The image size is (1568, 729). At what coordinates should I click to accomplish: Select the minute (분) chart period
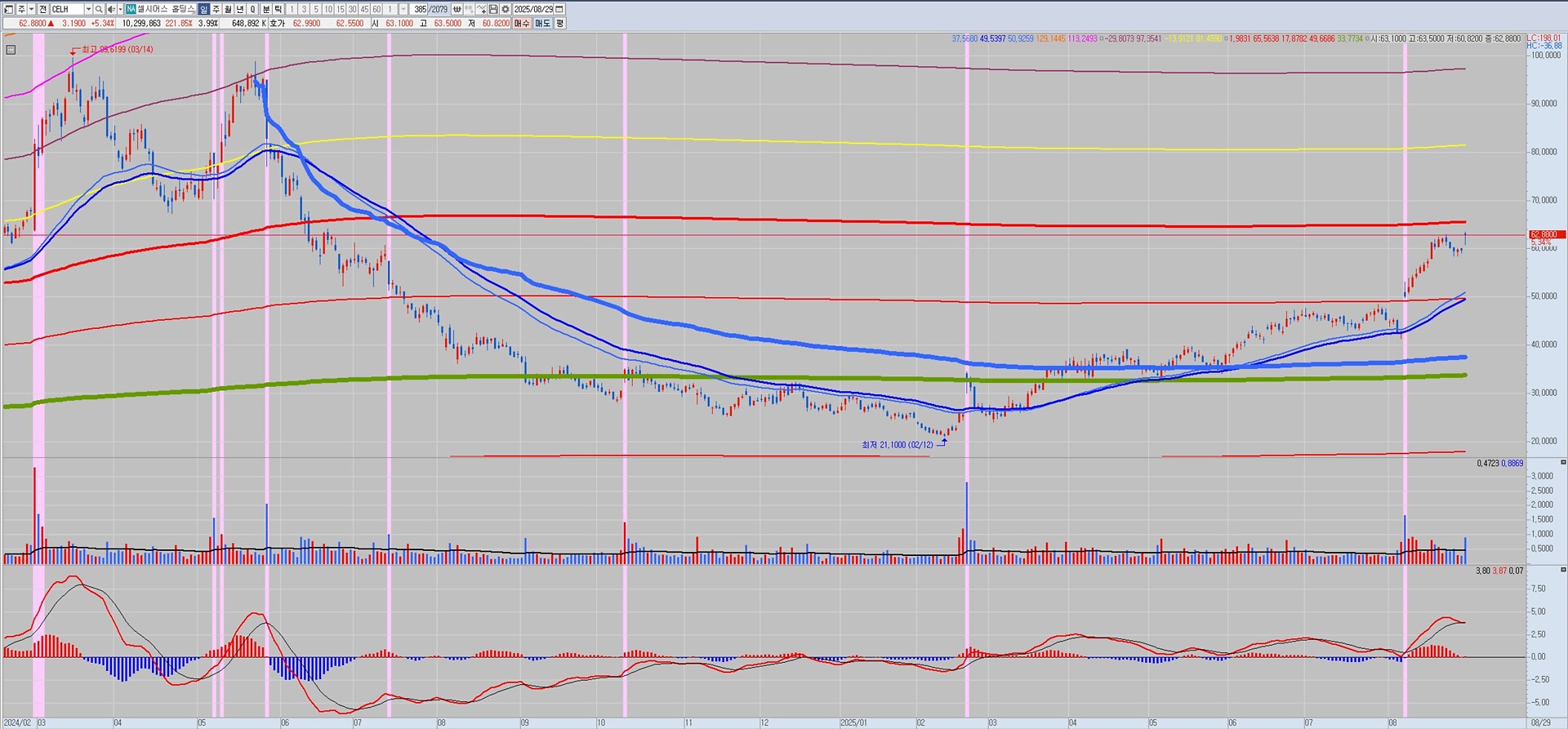click(266, 9)
